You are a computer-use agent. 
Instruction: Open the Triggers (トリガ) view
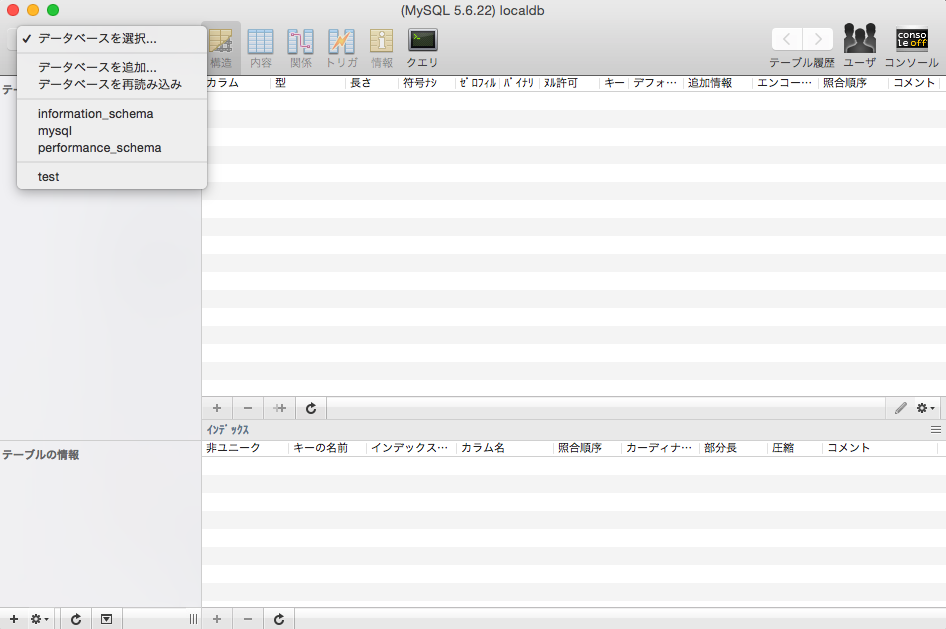[341, 48]
